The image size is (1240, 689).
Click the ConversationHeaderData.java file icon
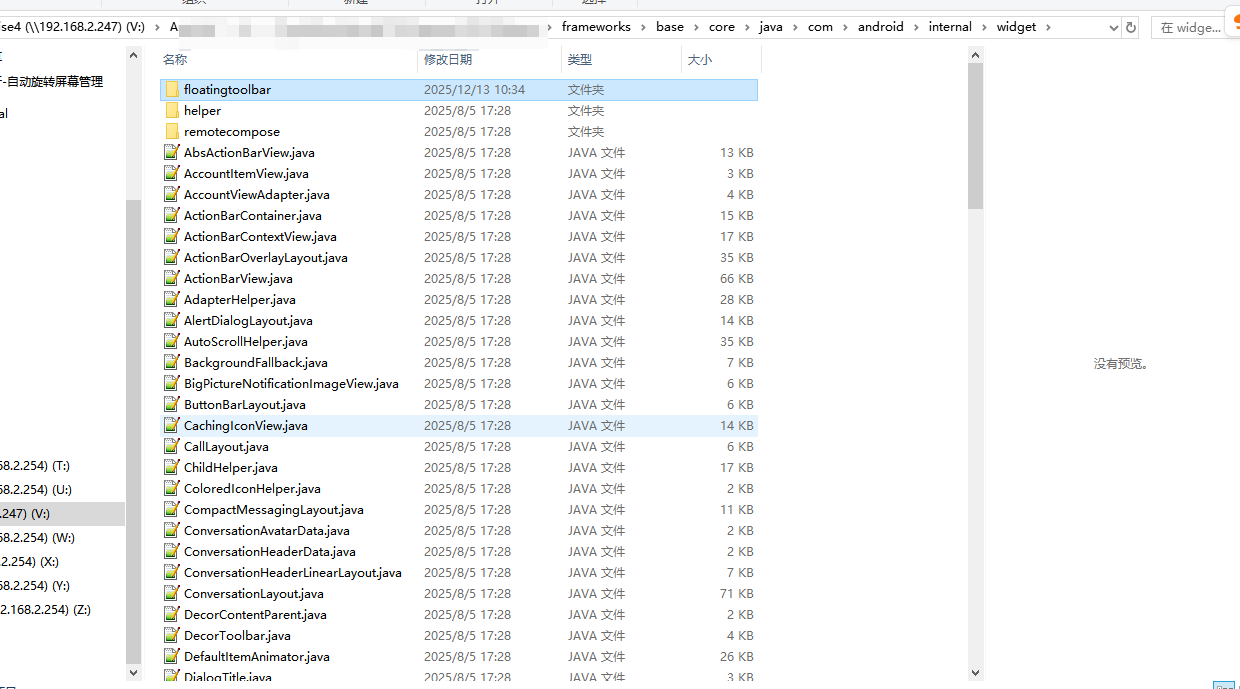pyautogui.click(x=172, y=552)
